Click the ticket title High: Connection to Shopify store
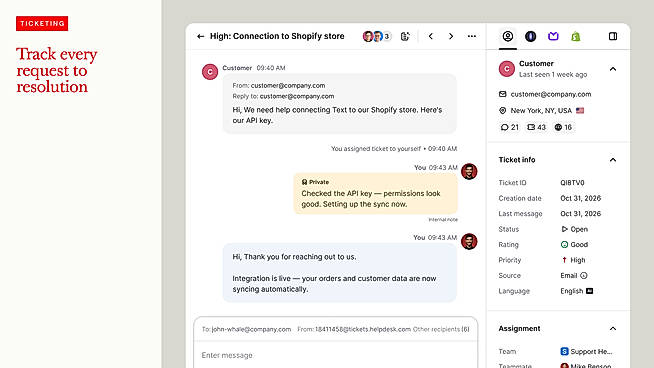 point(277,36)
